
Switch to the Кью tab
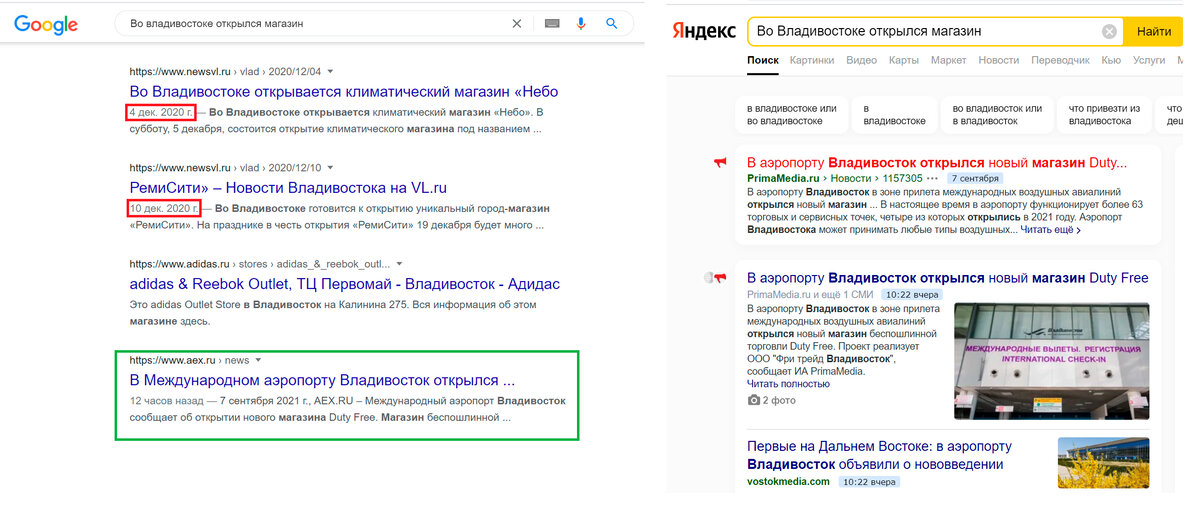click(1110, 60)
